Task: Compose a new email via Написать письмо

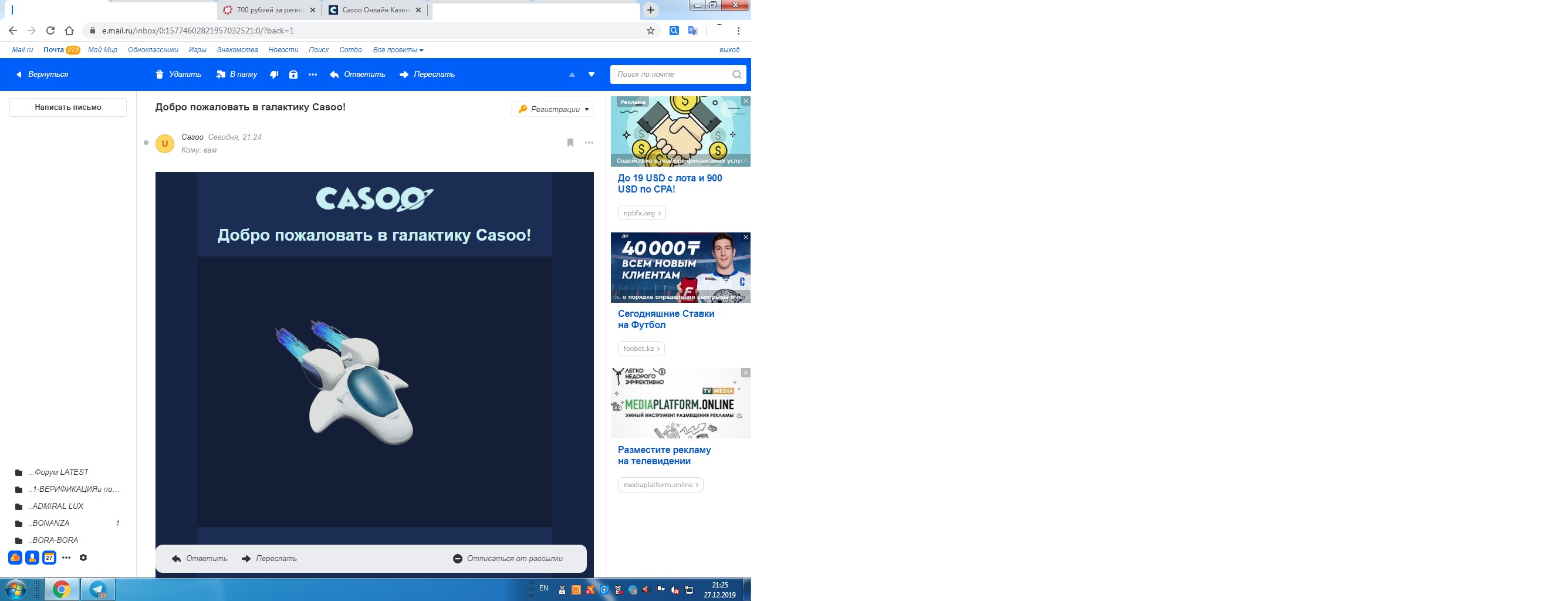Action: 68,107
